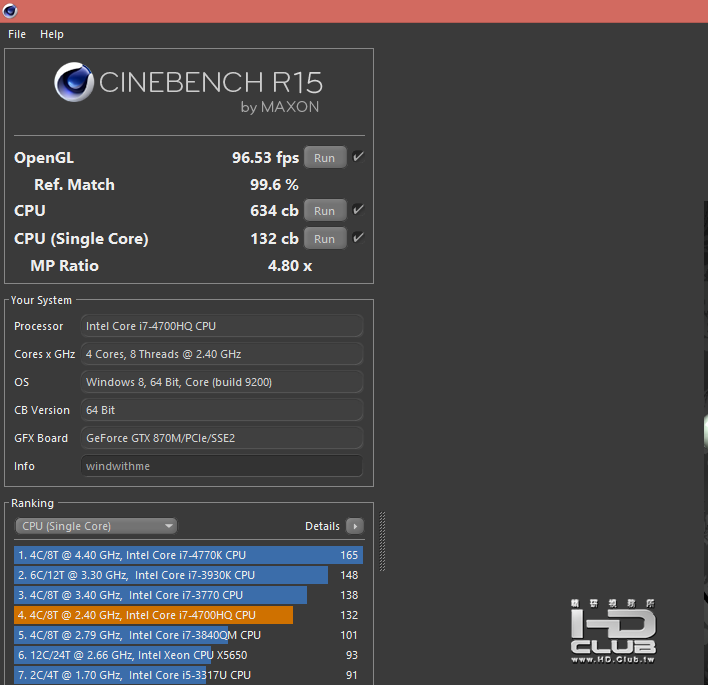Click the Details arrow button
The image size is (708, 685).
[355, 526]
